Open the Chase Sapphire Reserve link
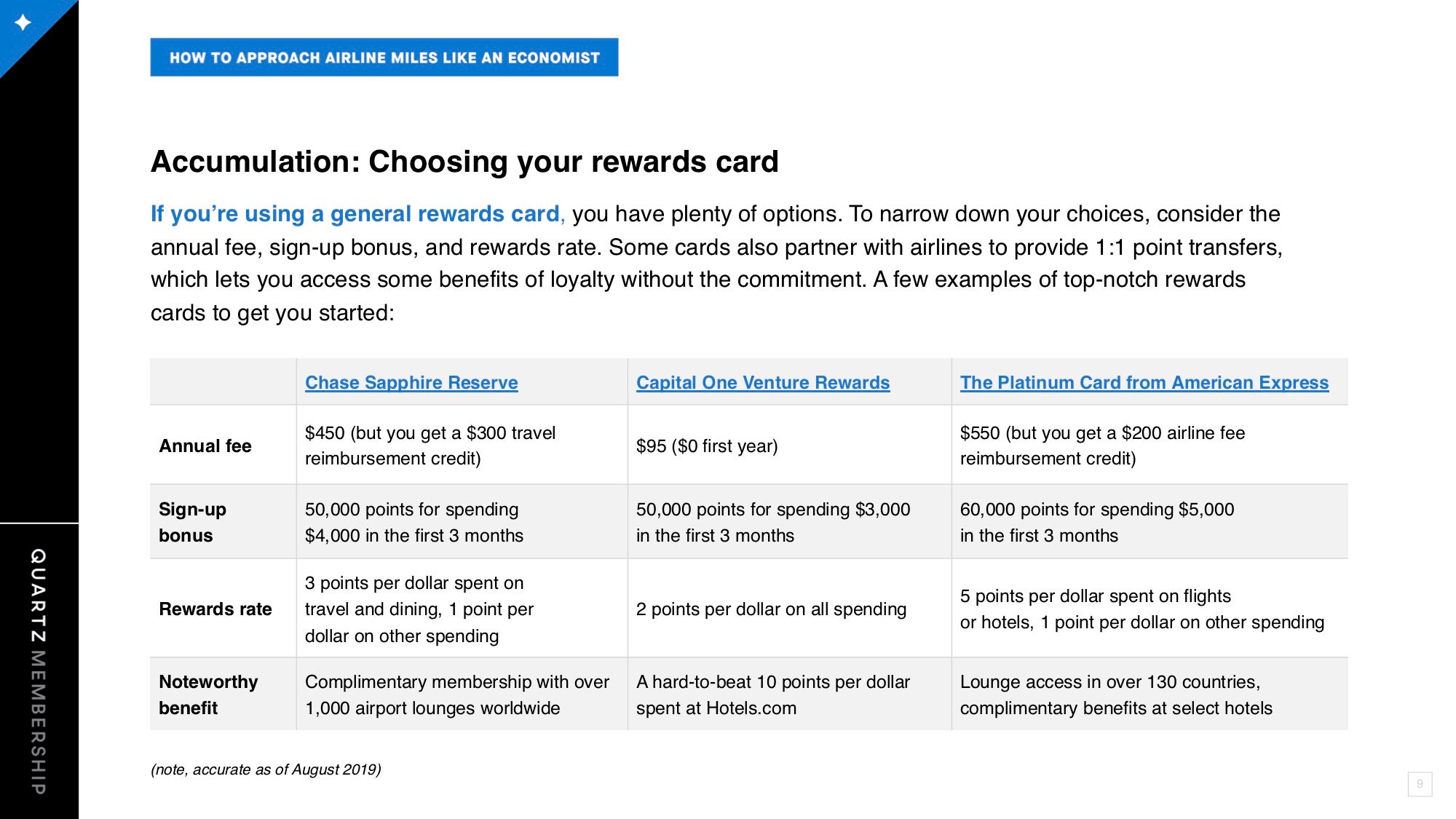Screen dimensions: 1456x819 [x=411, y=383]
